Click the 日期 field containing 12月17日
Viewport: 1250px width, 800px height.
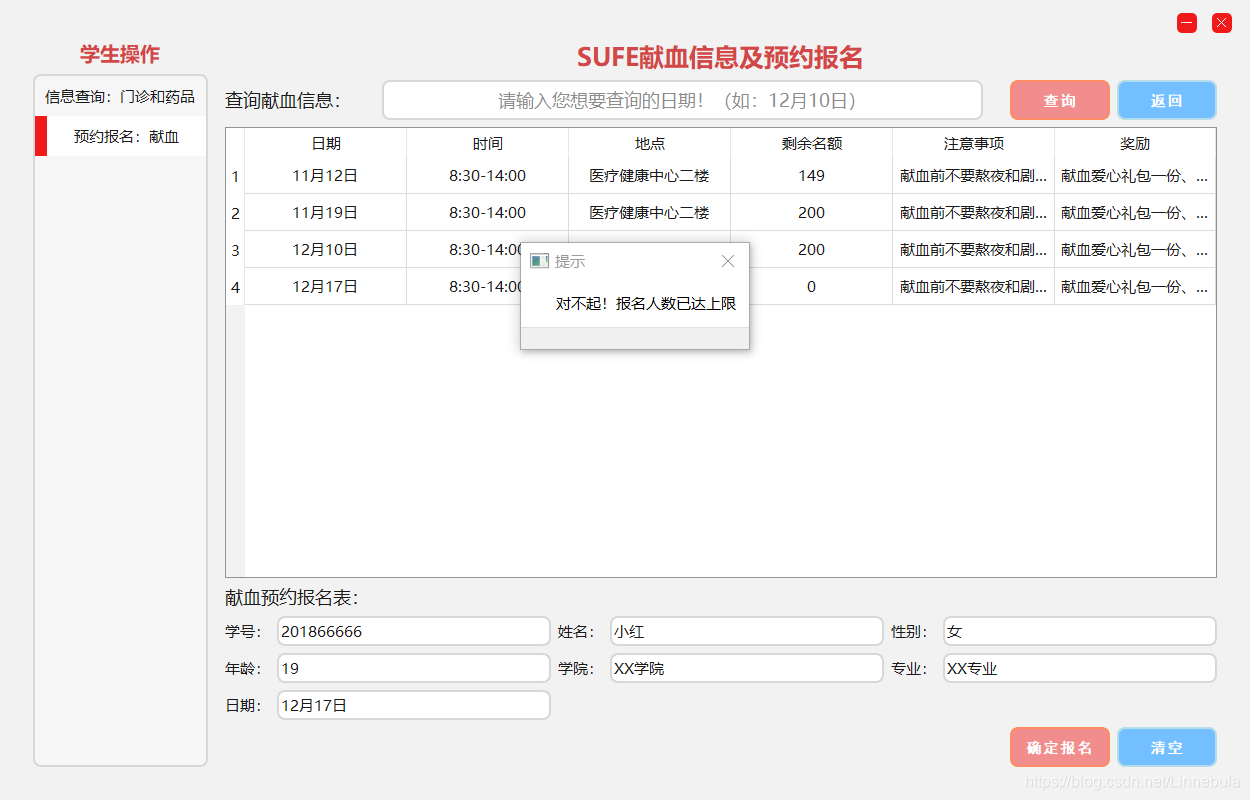[x=414, y=705]
